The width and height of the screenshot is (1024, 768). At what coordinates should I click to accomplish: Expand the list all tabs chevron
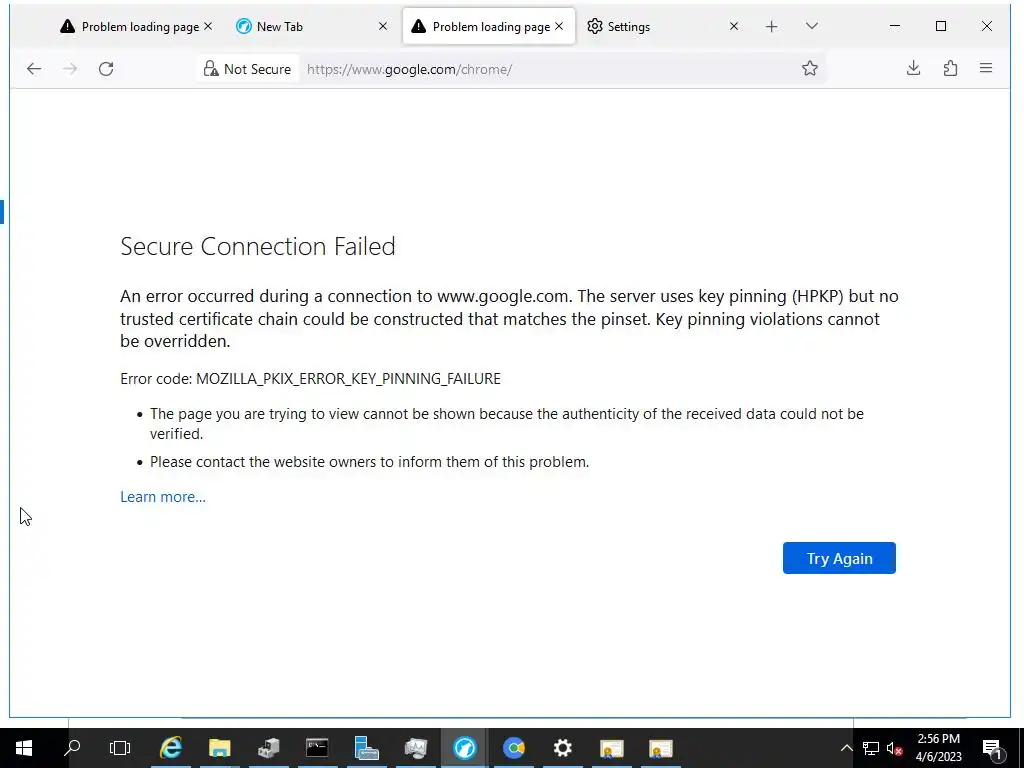pos(812,26)
